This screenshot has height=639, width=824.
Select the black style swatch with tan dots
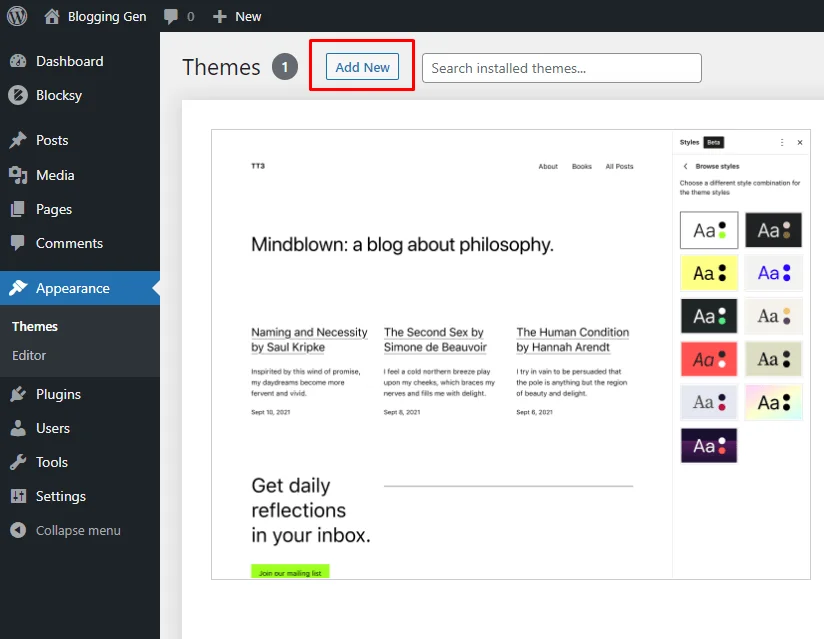(774, 230)
